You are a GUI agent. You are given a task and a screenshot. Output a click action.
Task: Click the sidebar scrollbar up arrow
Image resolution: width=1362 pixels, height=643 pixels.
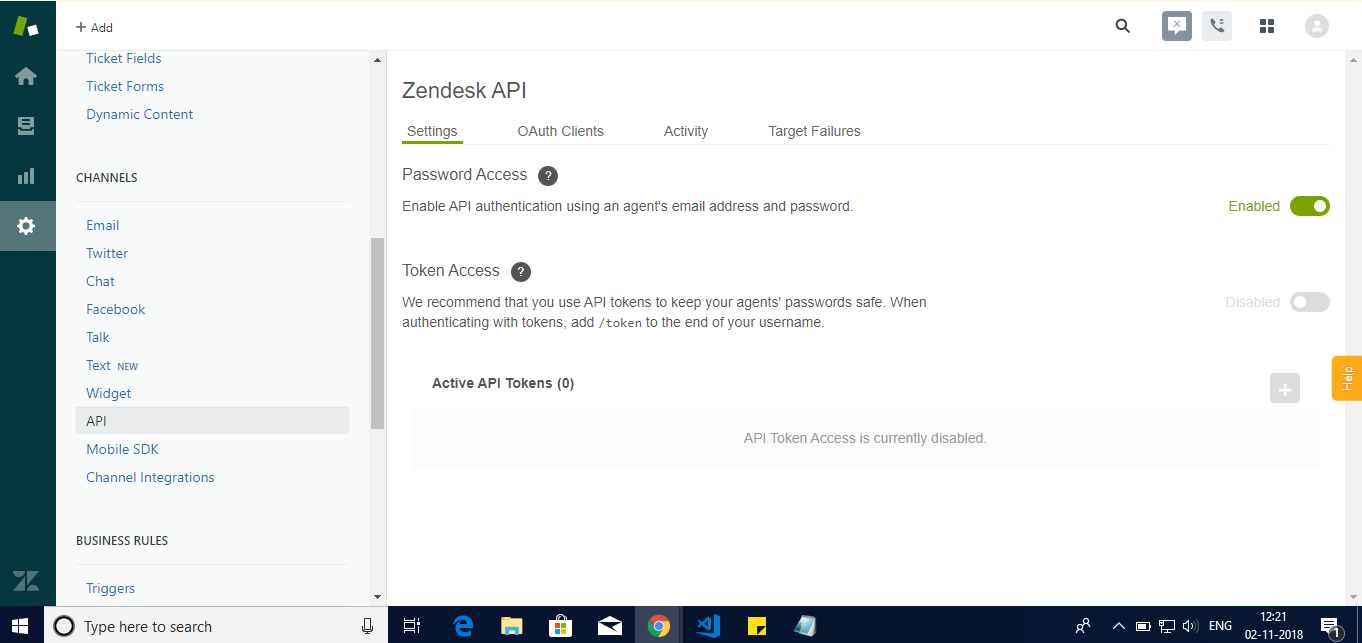(378, 60)
